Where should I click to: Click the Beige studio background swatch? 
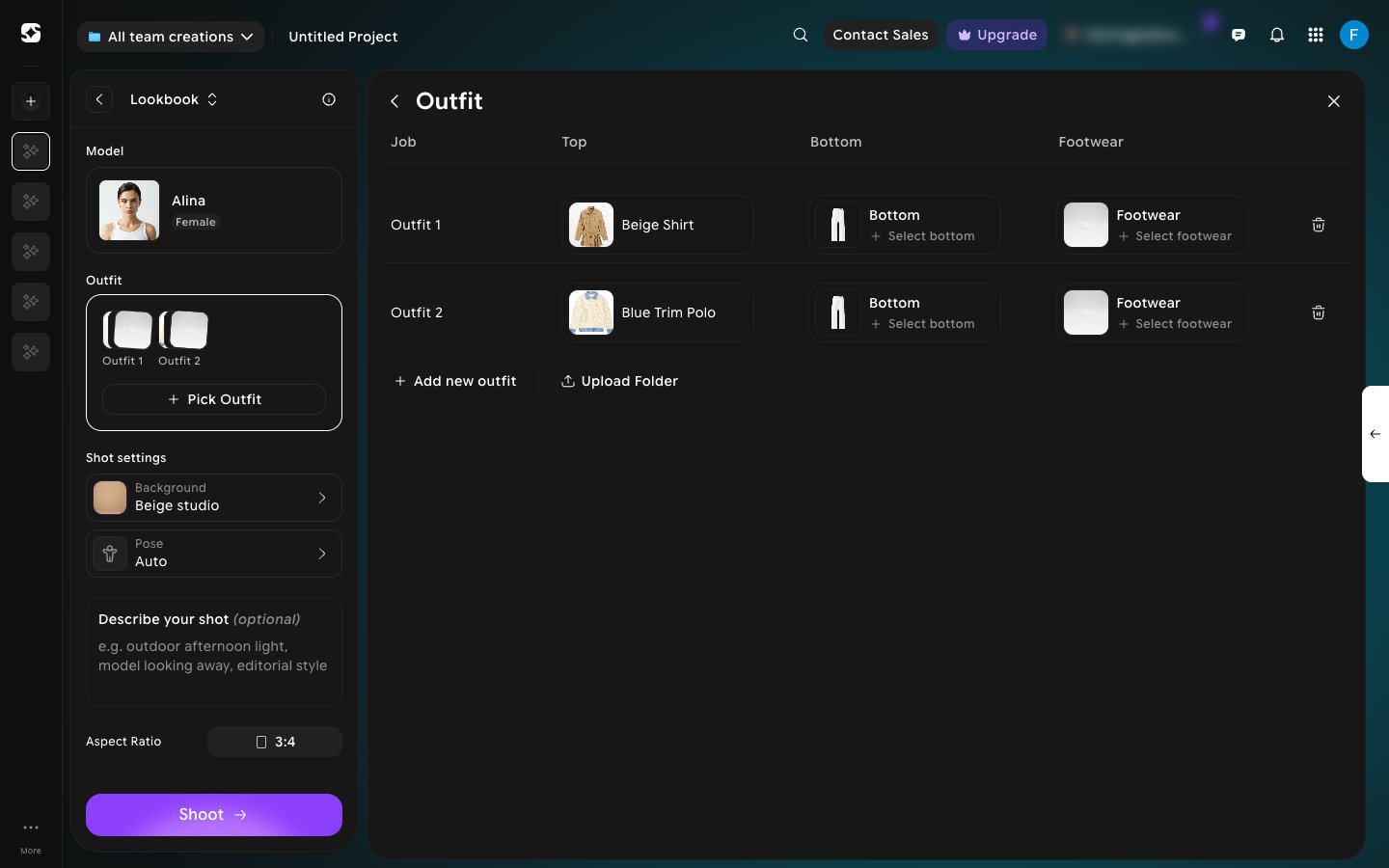[x=110, y=498]
